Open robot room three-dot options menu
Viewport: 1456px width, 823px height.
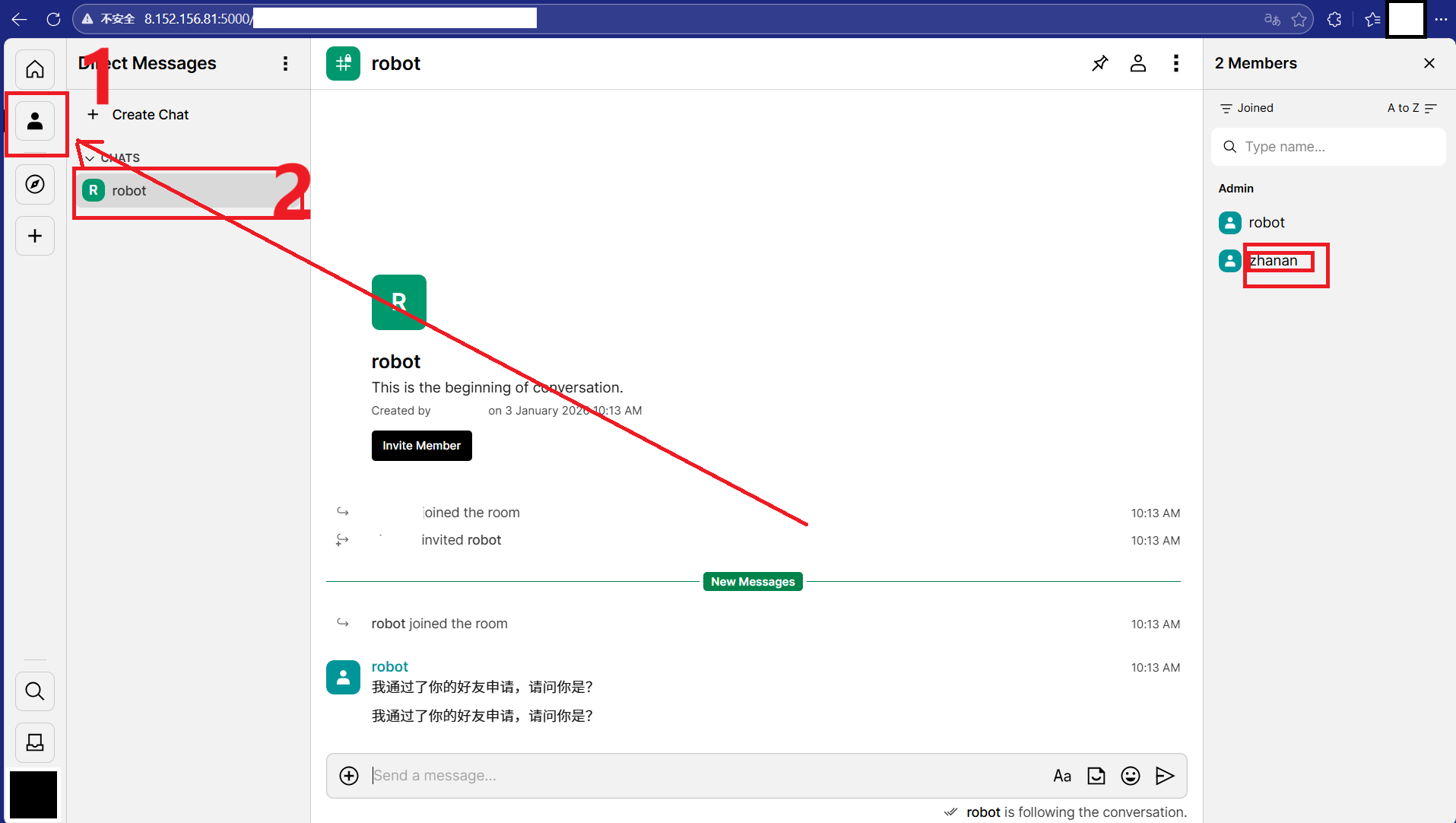[1175, 64]
